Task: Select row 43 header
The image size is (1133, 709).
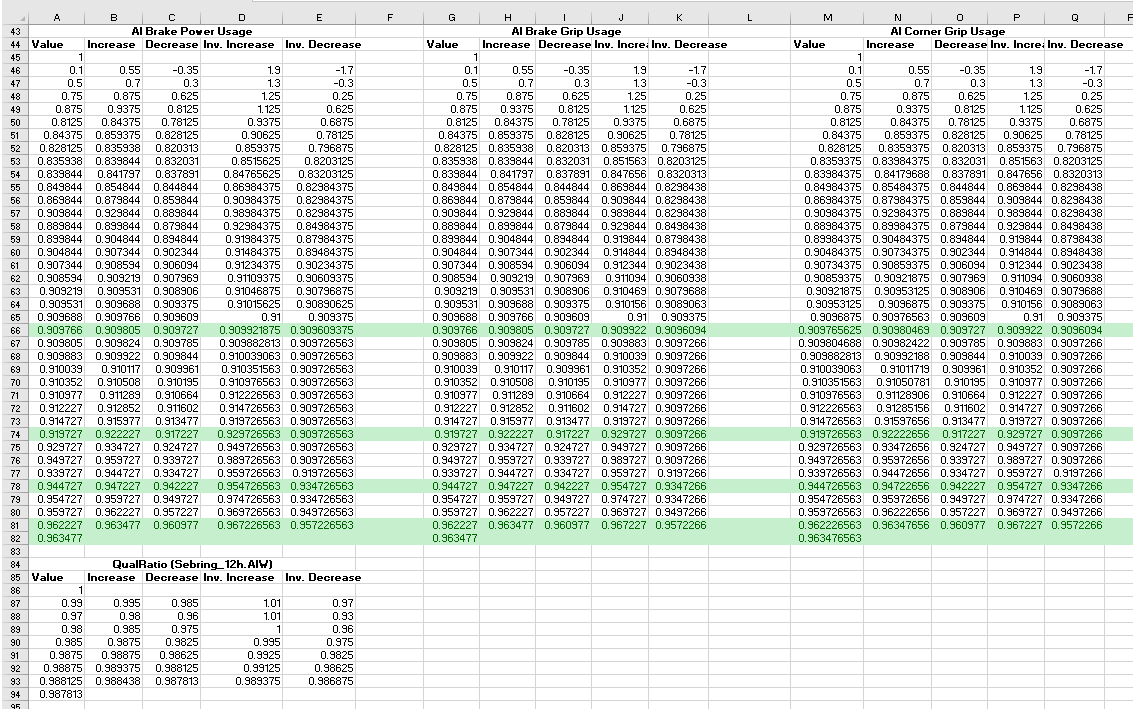Action: 14,31
